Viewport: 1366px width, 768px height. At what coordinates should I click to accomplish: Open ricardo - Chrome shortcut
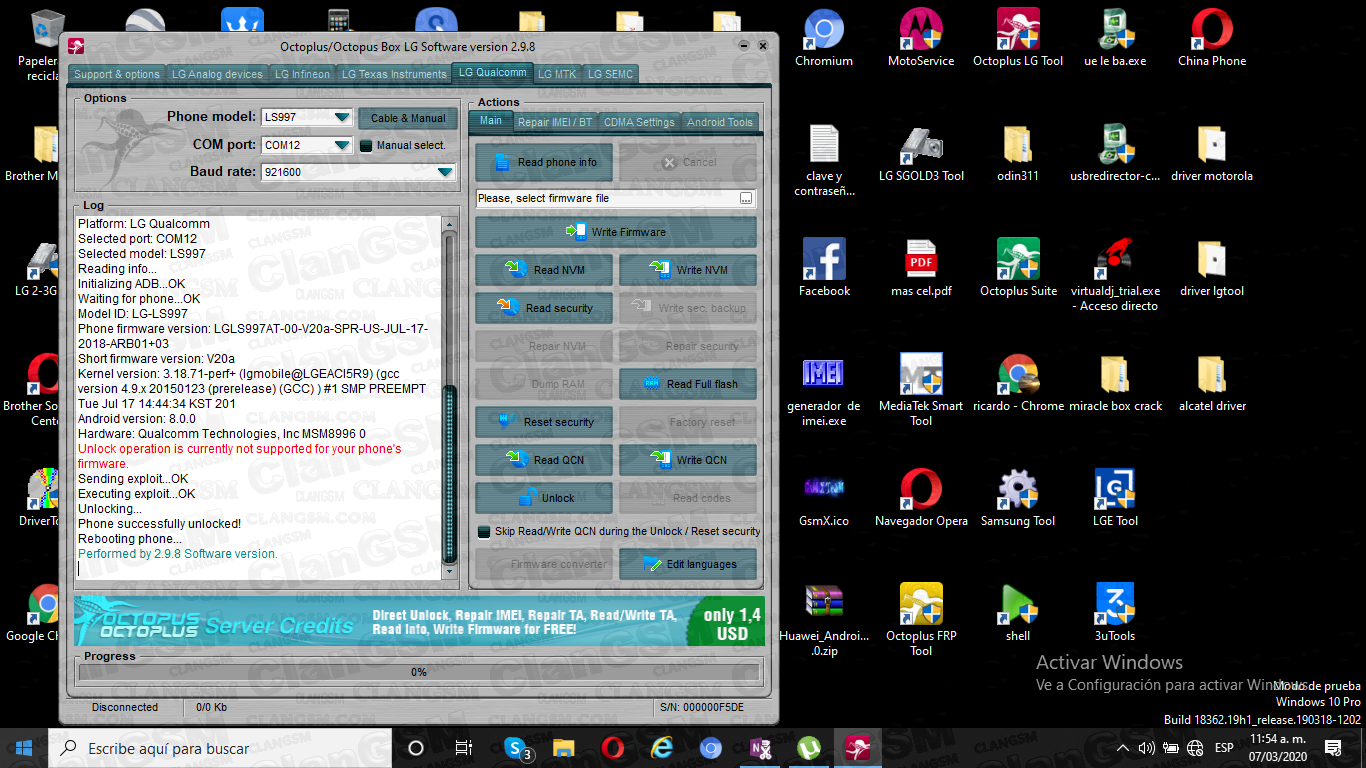point(1018,383)
